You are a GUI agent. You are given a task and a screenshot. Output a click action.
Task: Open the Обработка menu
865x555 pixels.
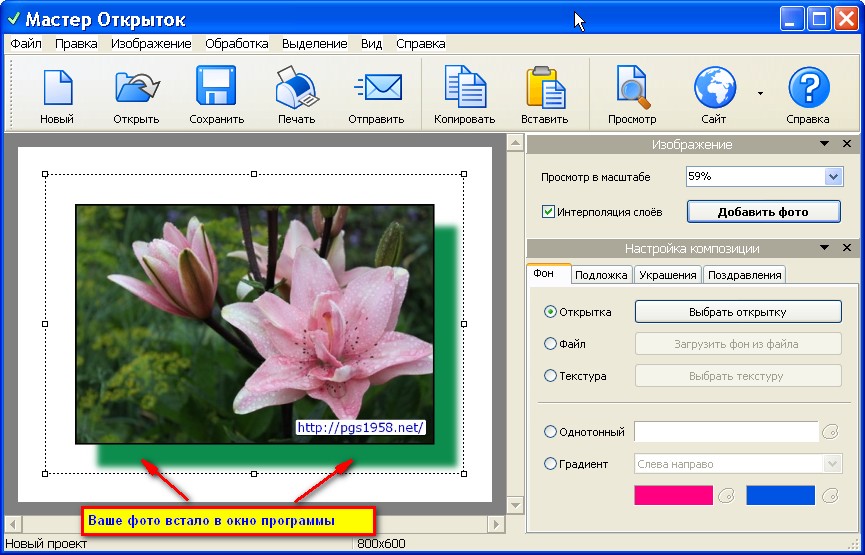237,44
